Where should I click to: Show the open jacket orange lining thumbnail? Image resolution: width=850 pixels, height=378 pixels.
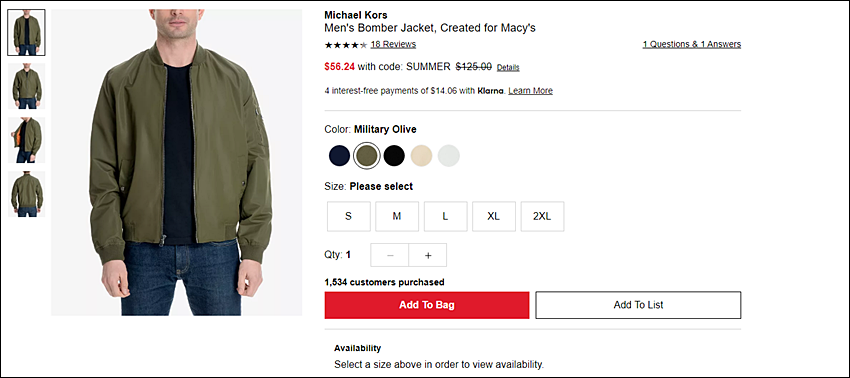pos(27,140)
